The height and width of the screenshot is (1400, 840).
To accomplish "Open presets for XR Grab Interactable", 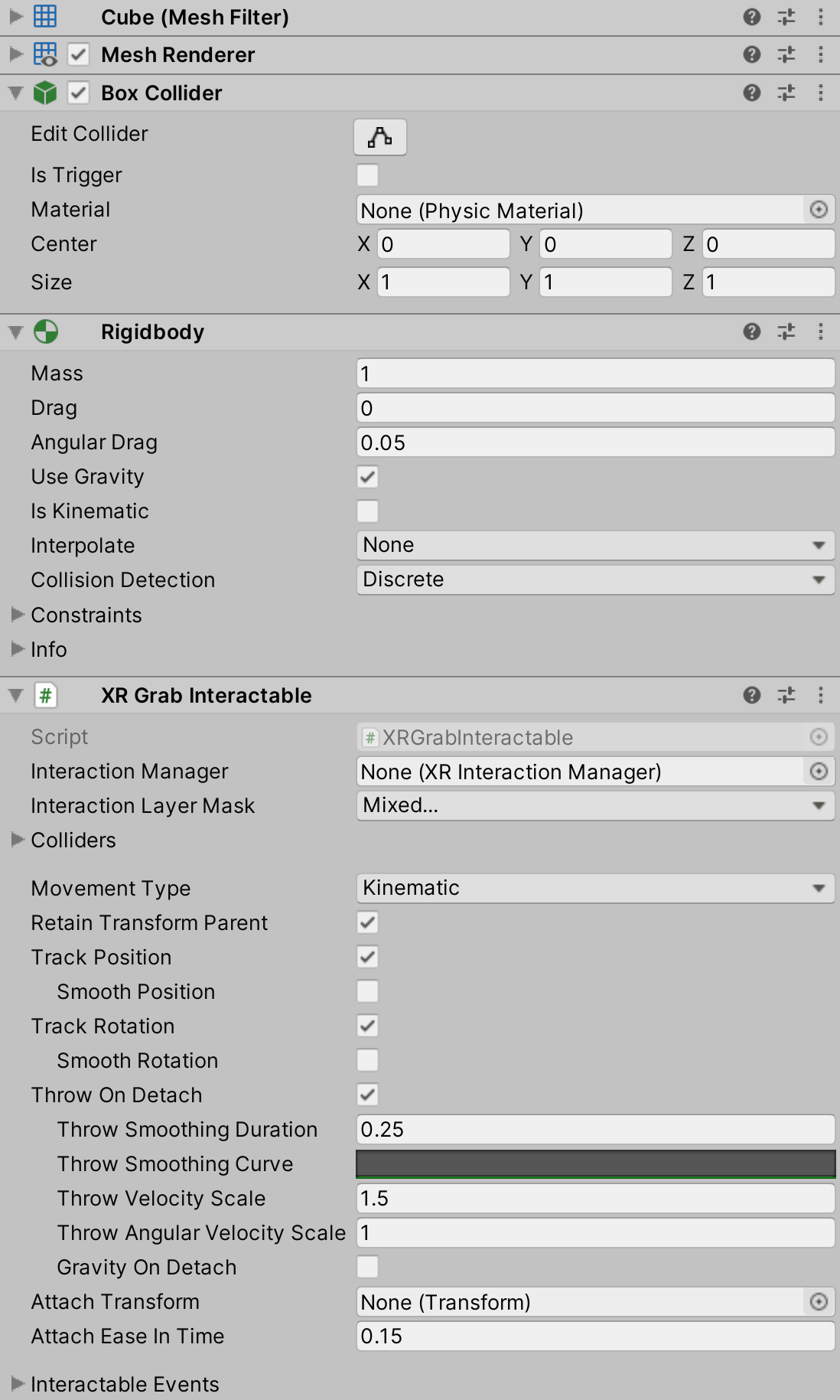I will [786, 695].
